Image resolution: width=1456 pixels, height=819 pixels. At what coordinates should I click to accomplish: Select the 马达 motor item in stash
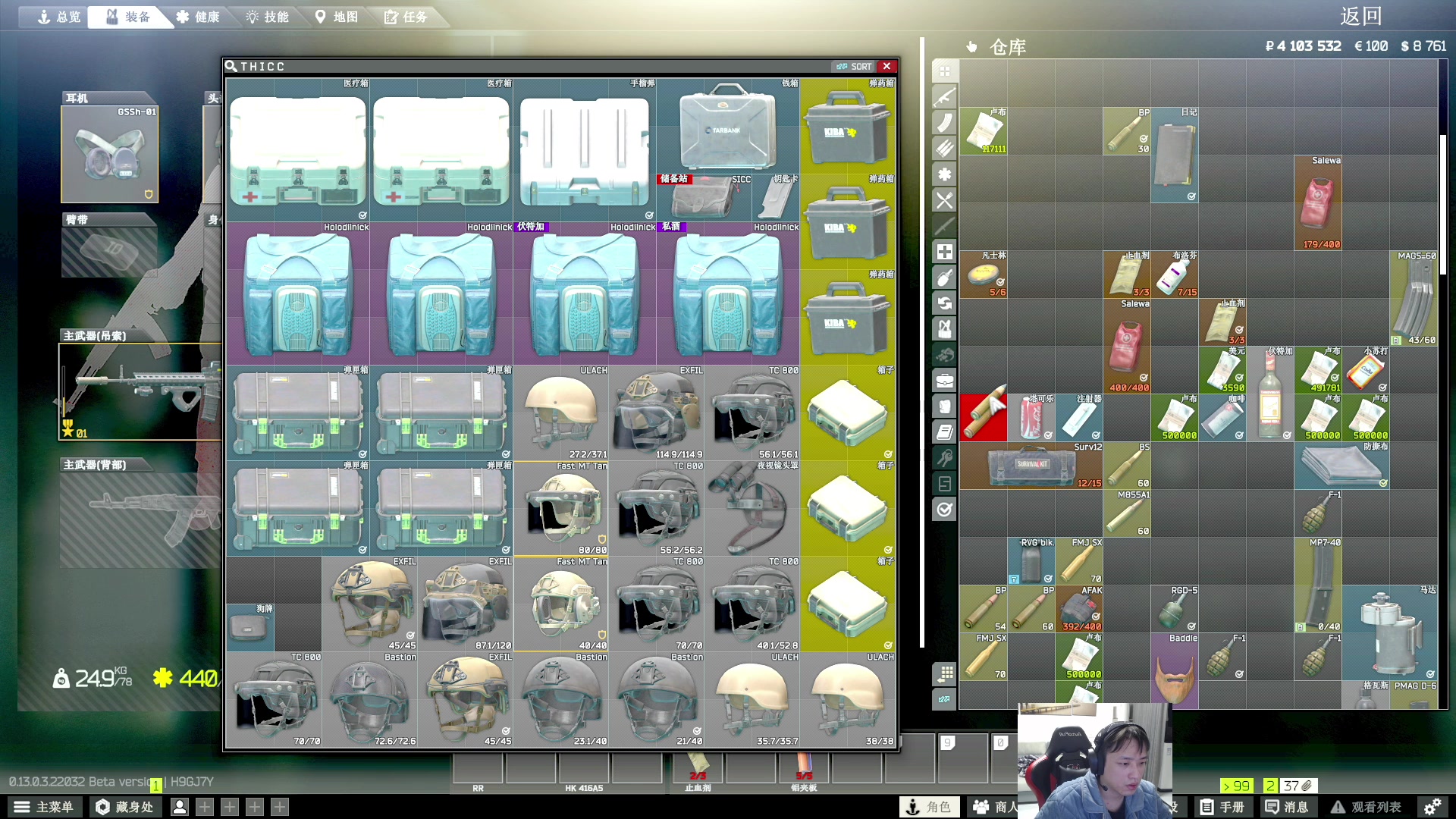[x=1389, y=632]
